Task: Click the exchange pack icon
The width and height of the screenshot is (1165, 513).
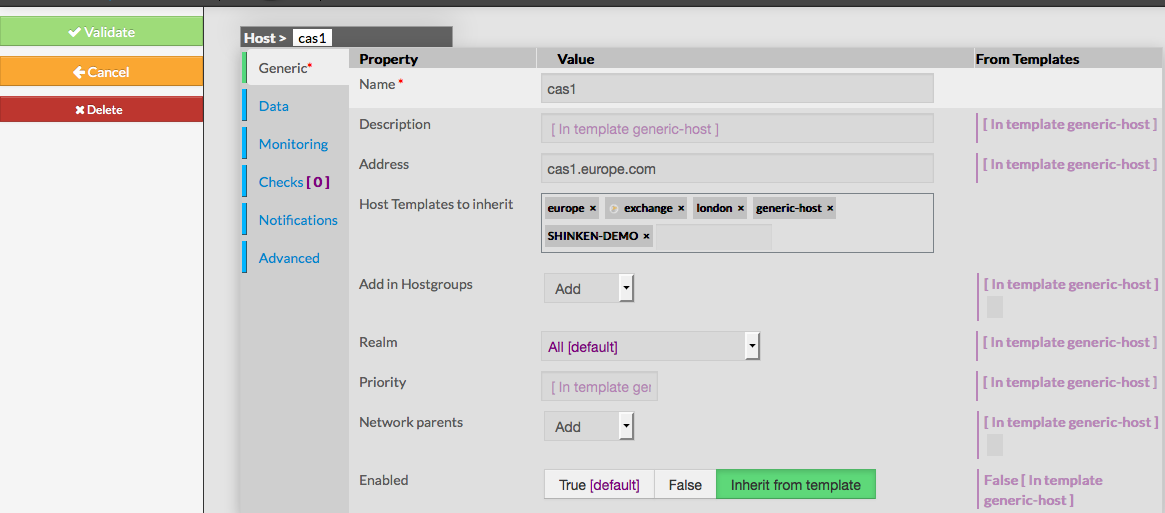Action: (x=614, y=209)
